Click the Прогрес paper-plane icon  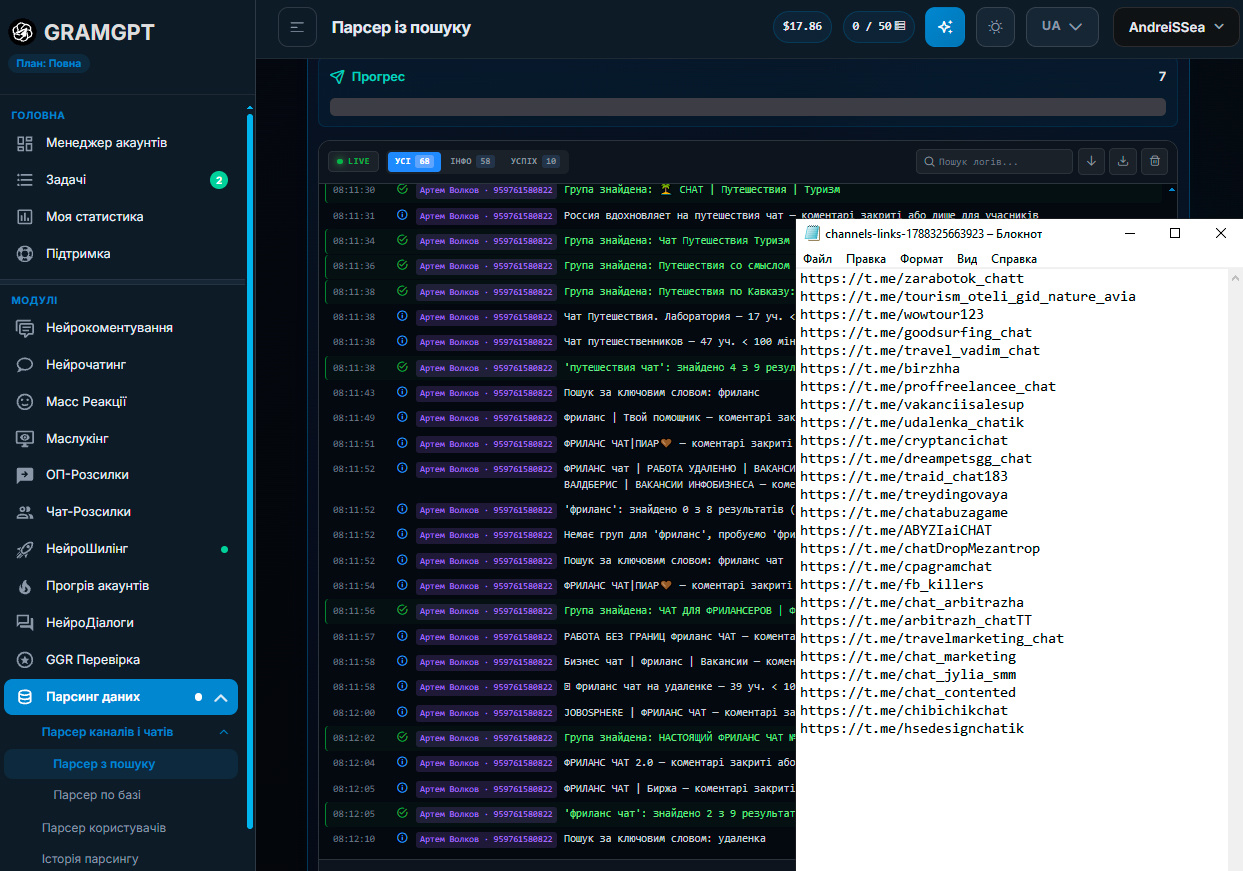coord(337,77)
